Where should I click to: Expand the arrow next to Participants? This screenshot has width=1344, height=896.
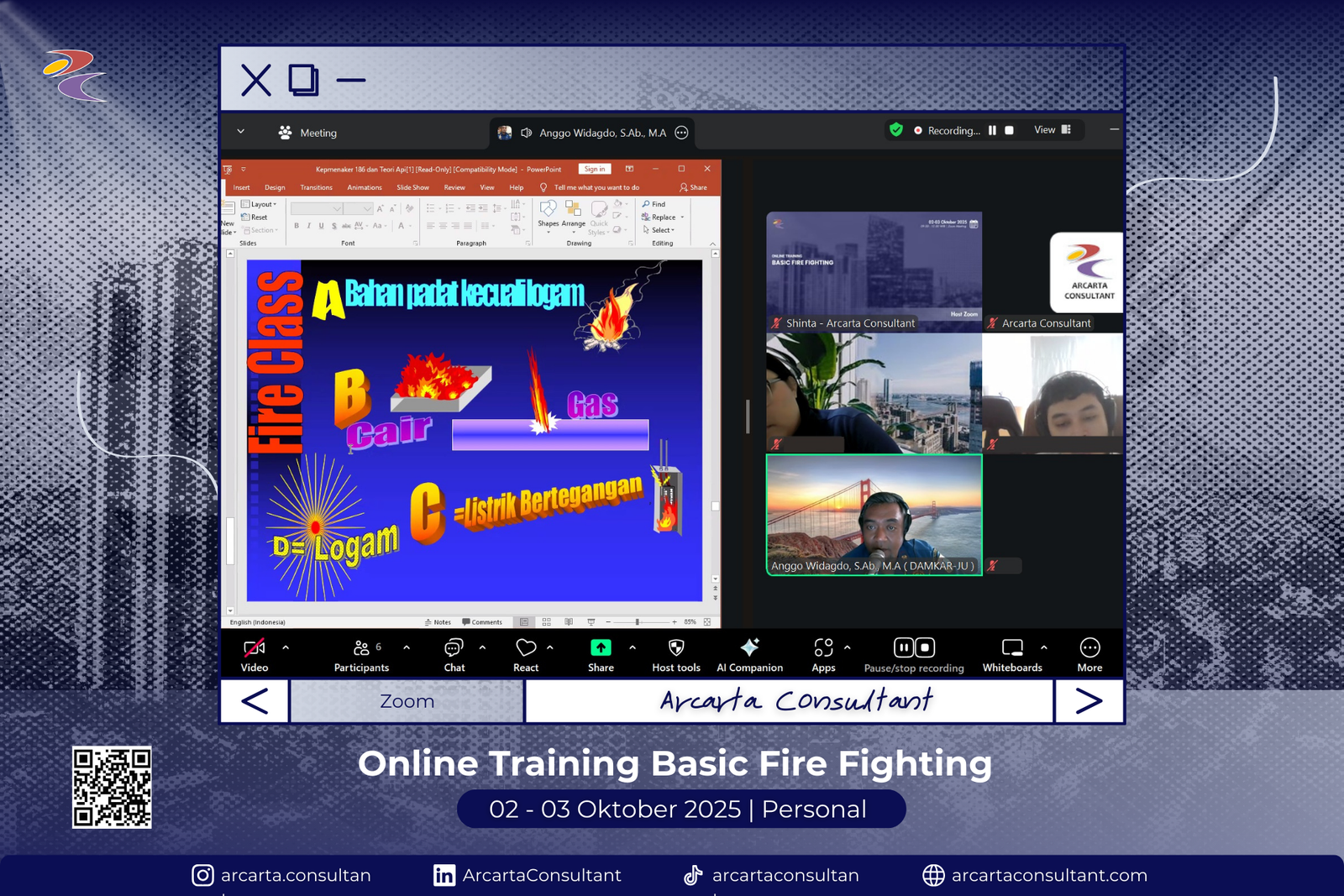(x=407, y=647)
